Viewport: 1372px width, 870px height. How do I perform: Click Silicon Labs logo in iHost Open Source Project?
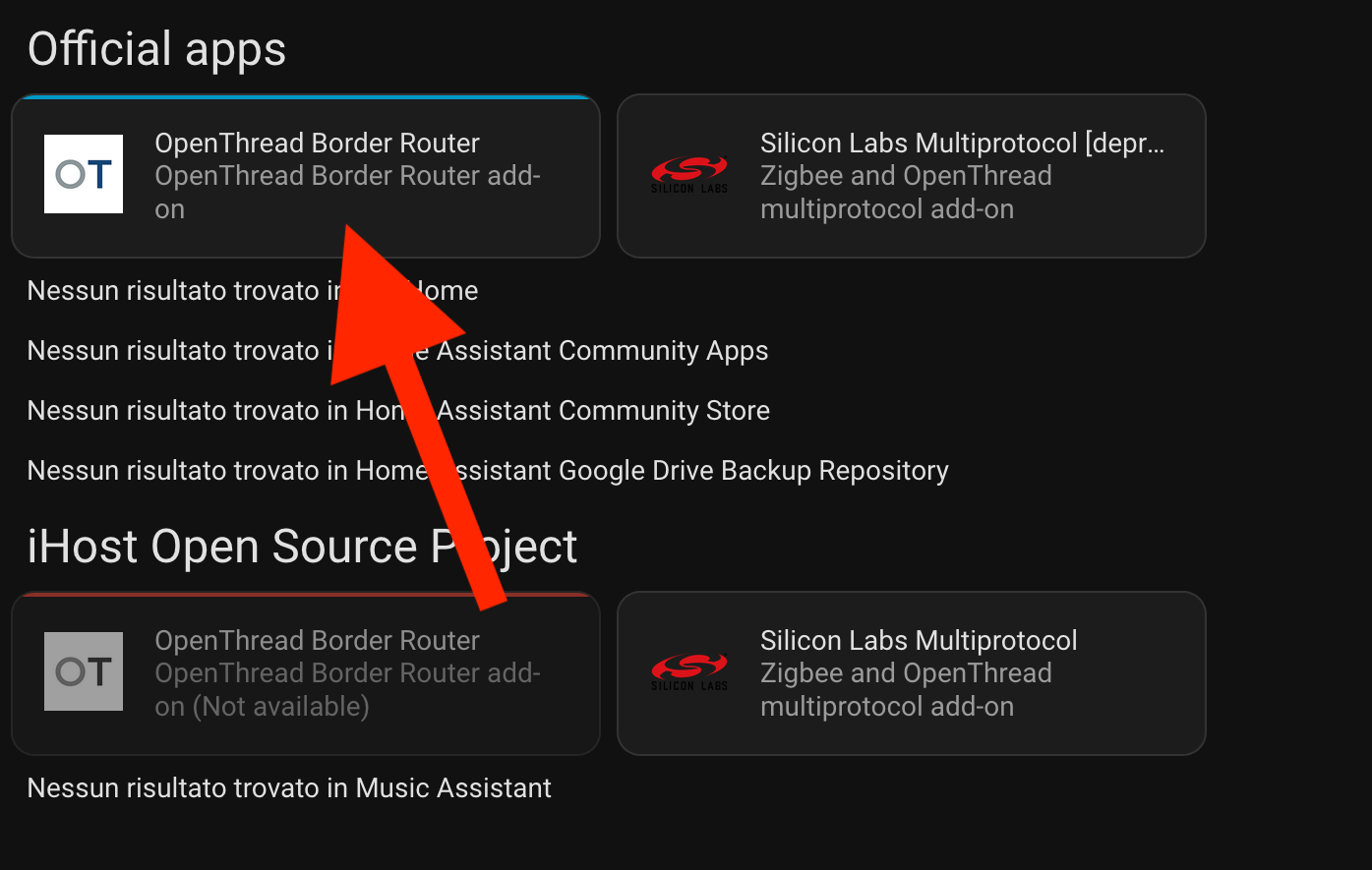pos(688,672)
